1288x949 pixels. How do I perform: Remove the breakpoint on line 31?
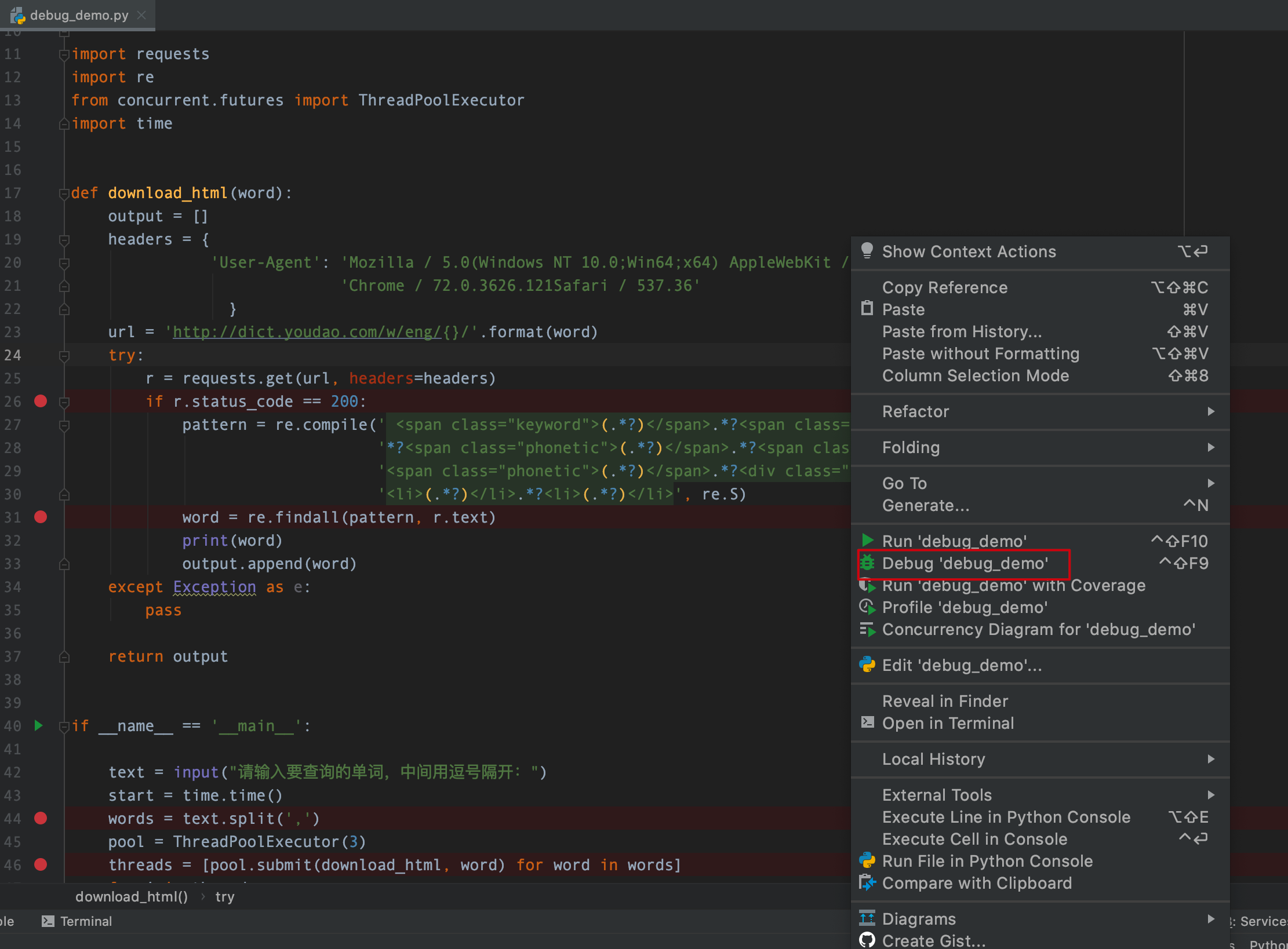click(x=41, y=517)
